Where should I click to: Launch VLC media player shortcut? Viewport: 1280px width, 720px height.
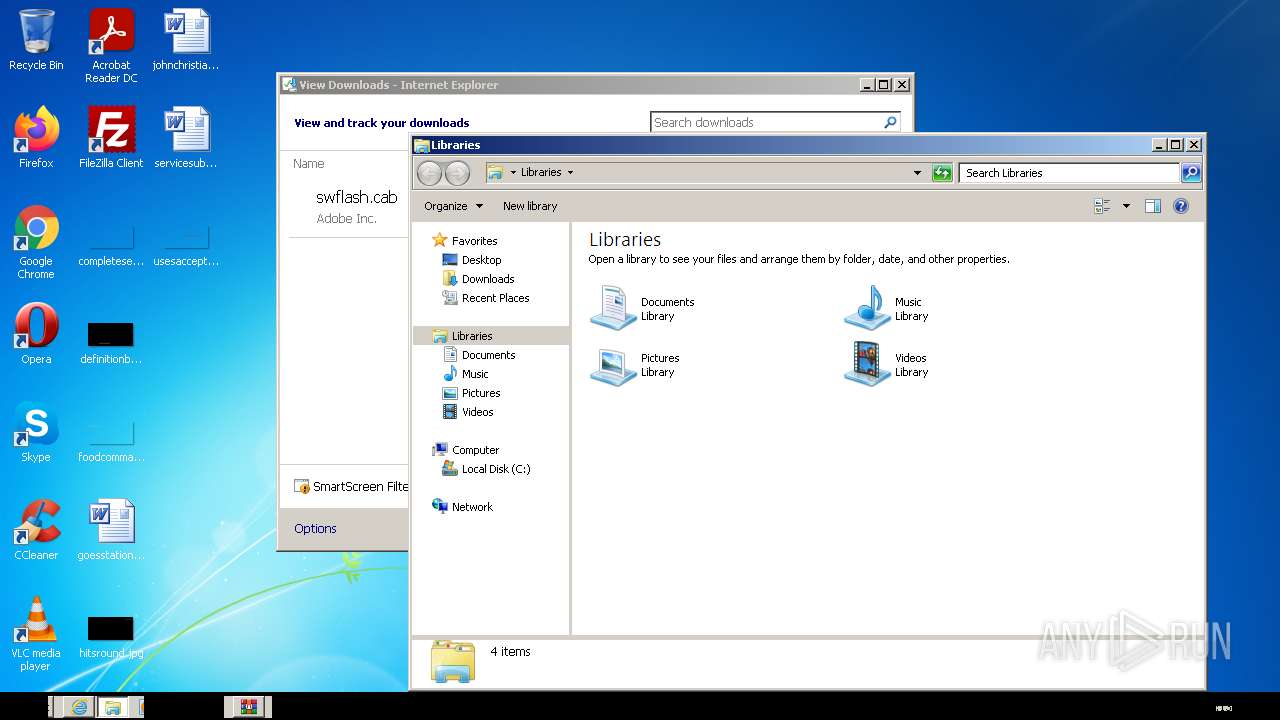point(36,634)
